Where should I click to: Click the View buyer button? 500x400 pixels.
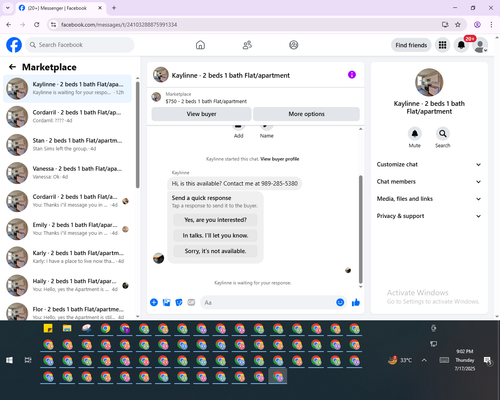pyautogui.click(x=201, y=114)
